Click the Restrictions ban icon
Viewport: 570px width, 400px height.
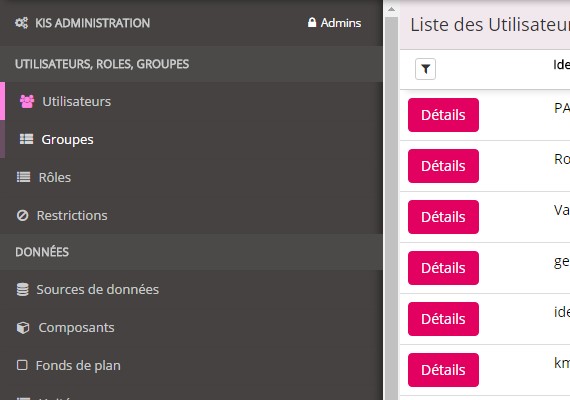23,215
